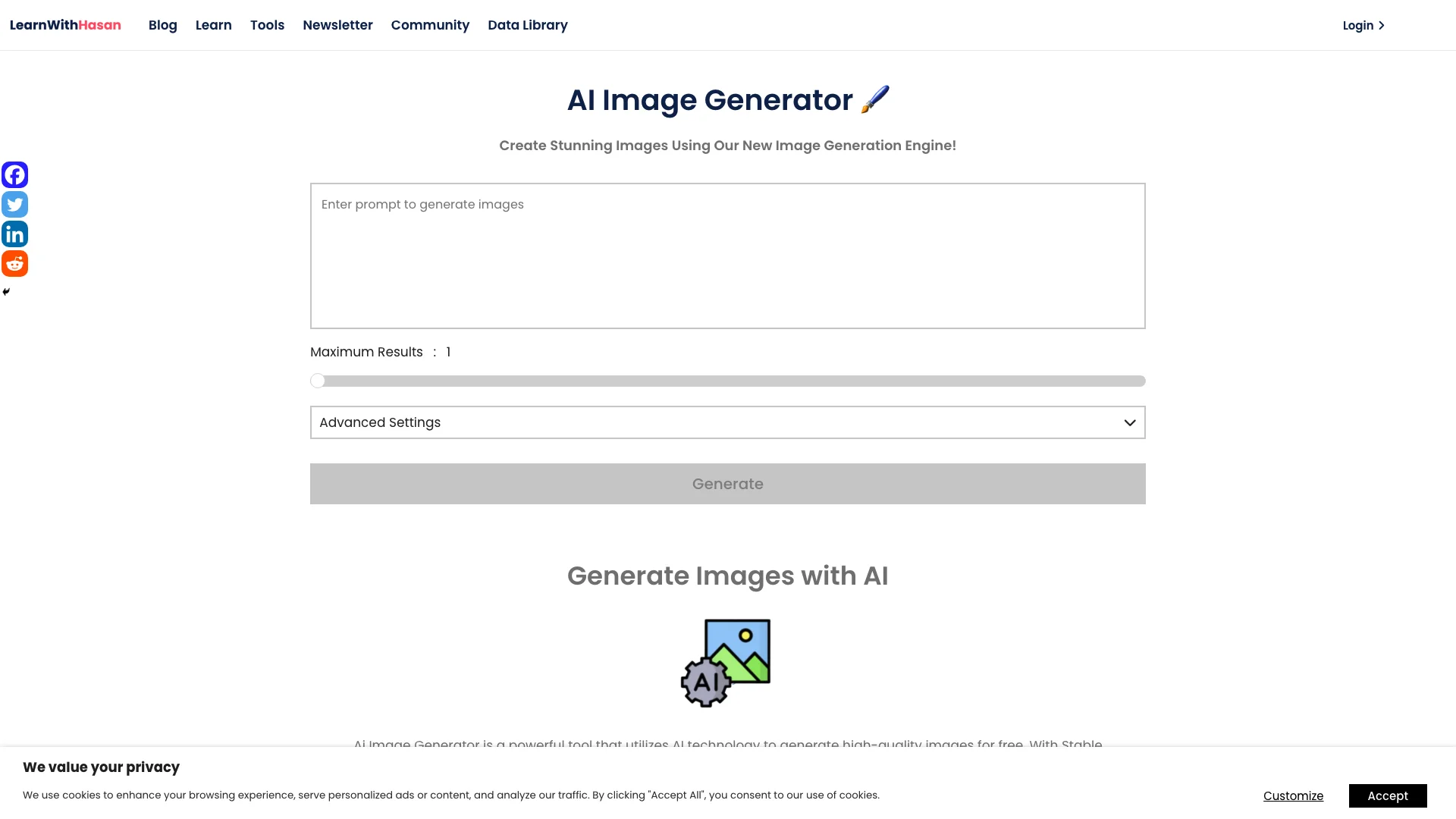Drag the Maximum Results slider
The height and width of the screenshot is (819, 1456).
coord(317,381)
